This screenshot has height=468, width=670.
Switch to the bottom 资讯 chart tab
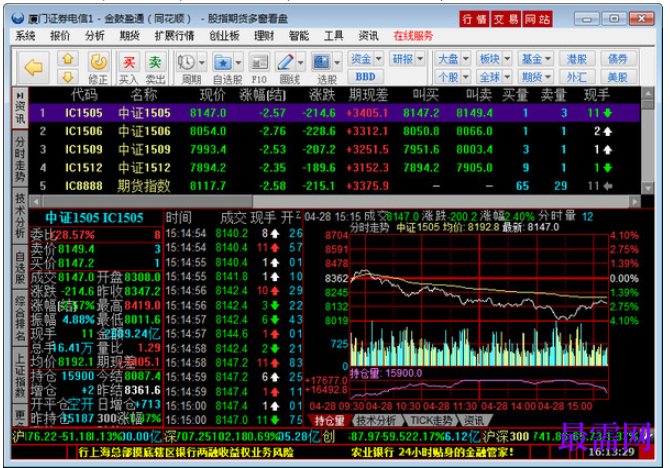point(474,421)
